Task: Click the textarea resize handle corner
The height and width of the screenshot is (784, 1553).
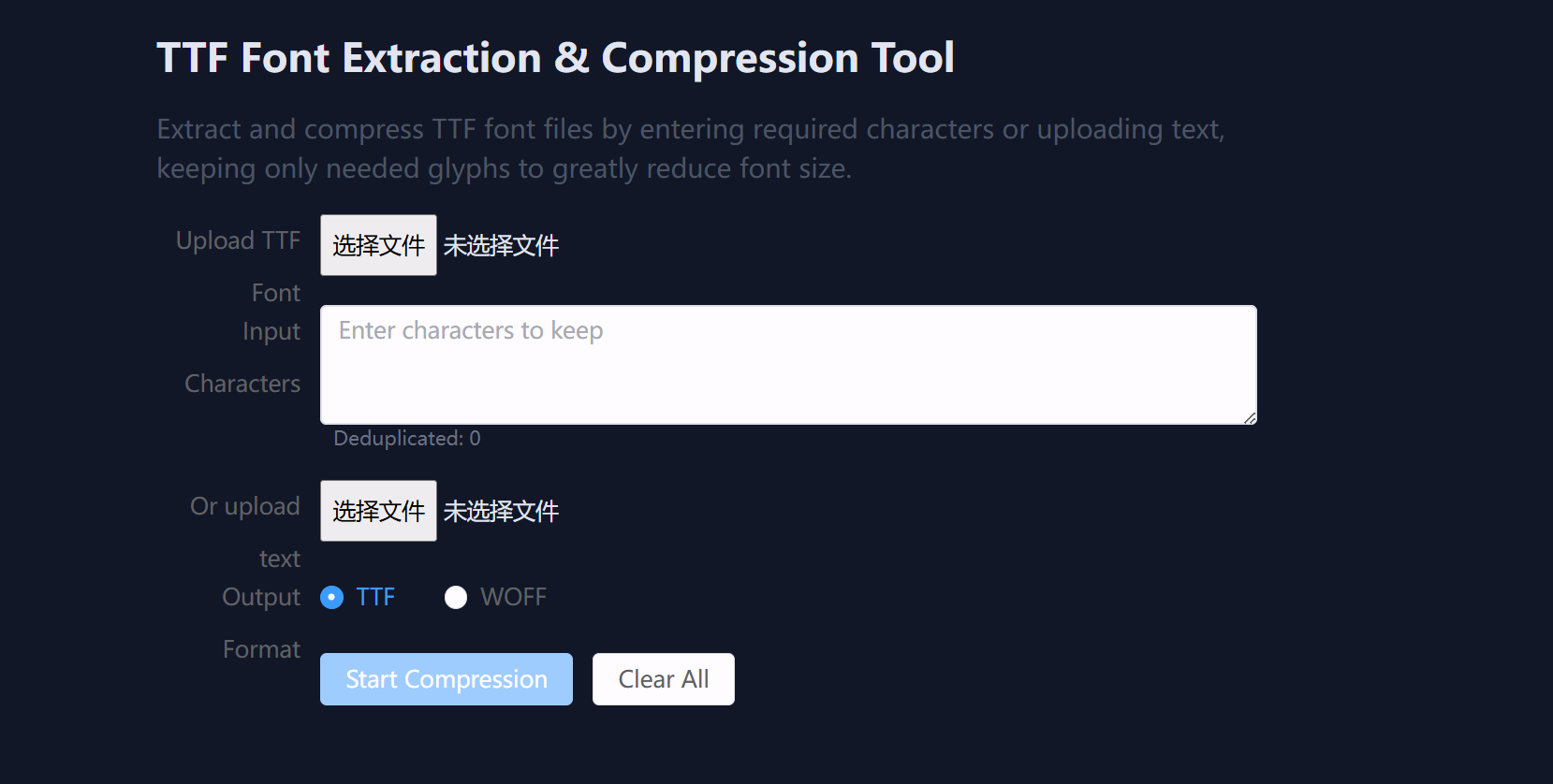Action: tap(1250, 418)
